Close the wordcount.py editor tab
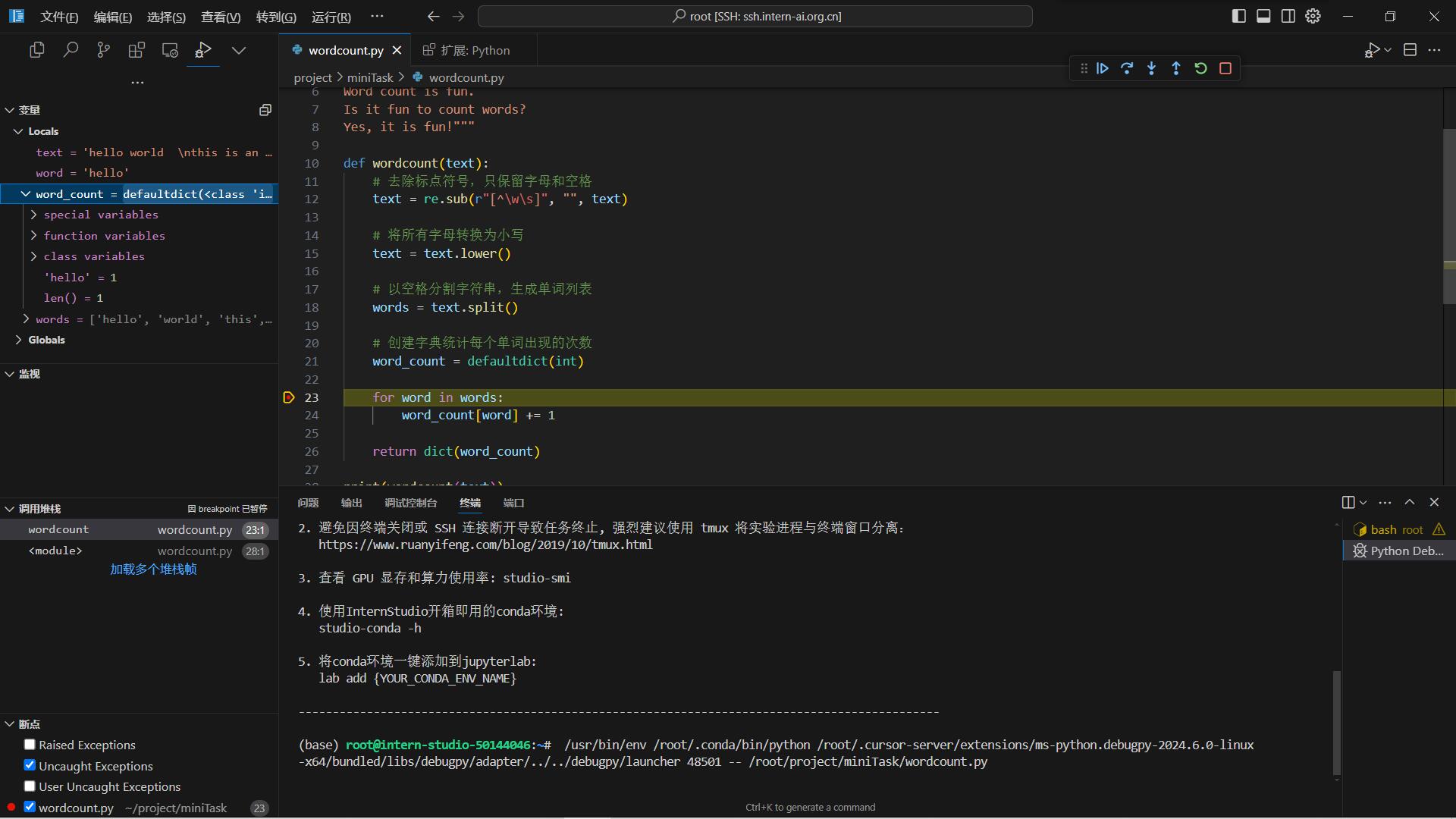This screenshot has height=819, width=1456. pyautogui.click(x=397, y=51)
